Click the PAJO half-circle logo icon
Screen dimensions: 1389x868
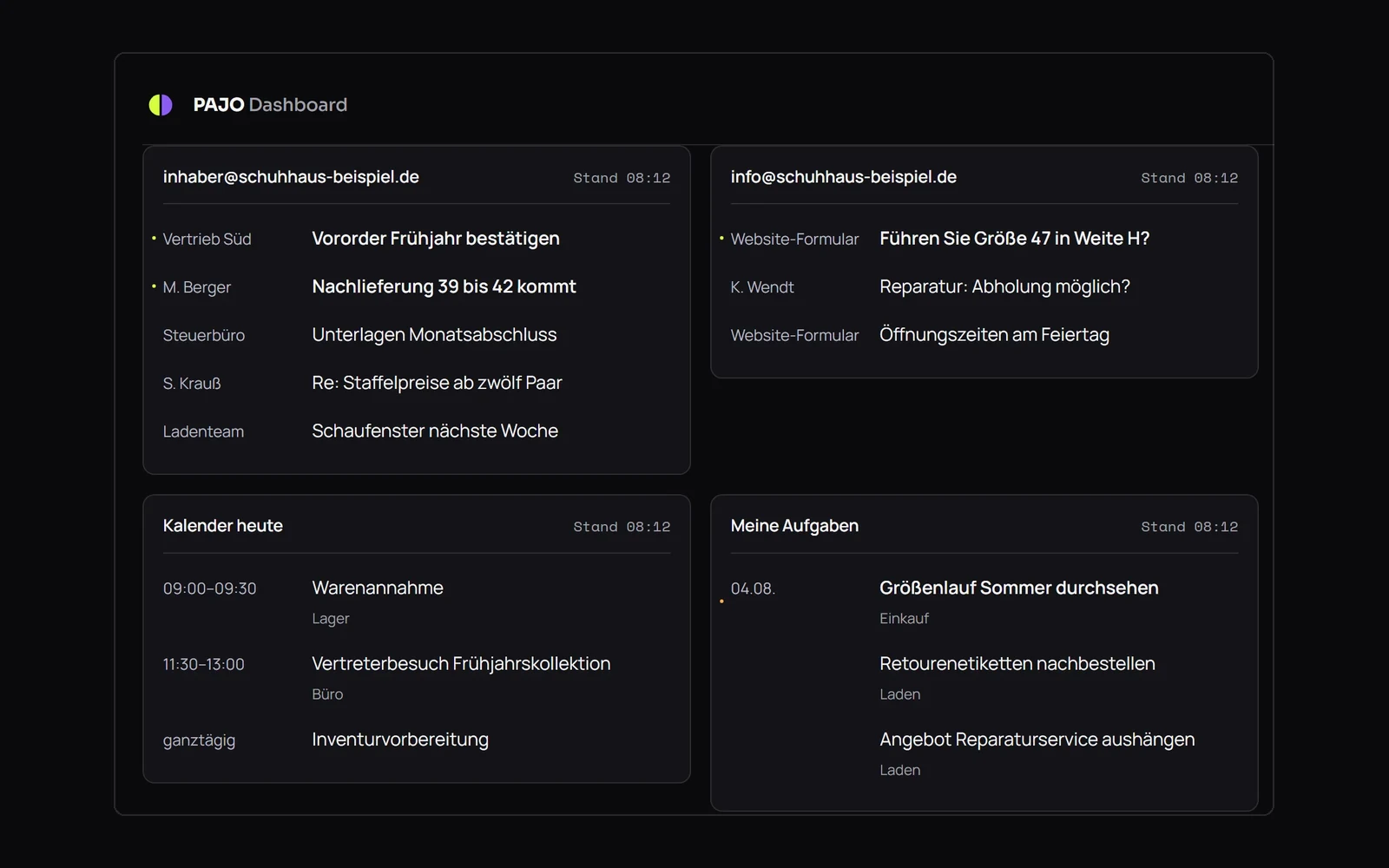[161, 105]
